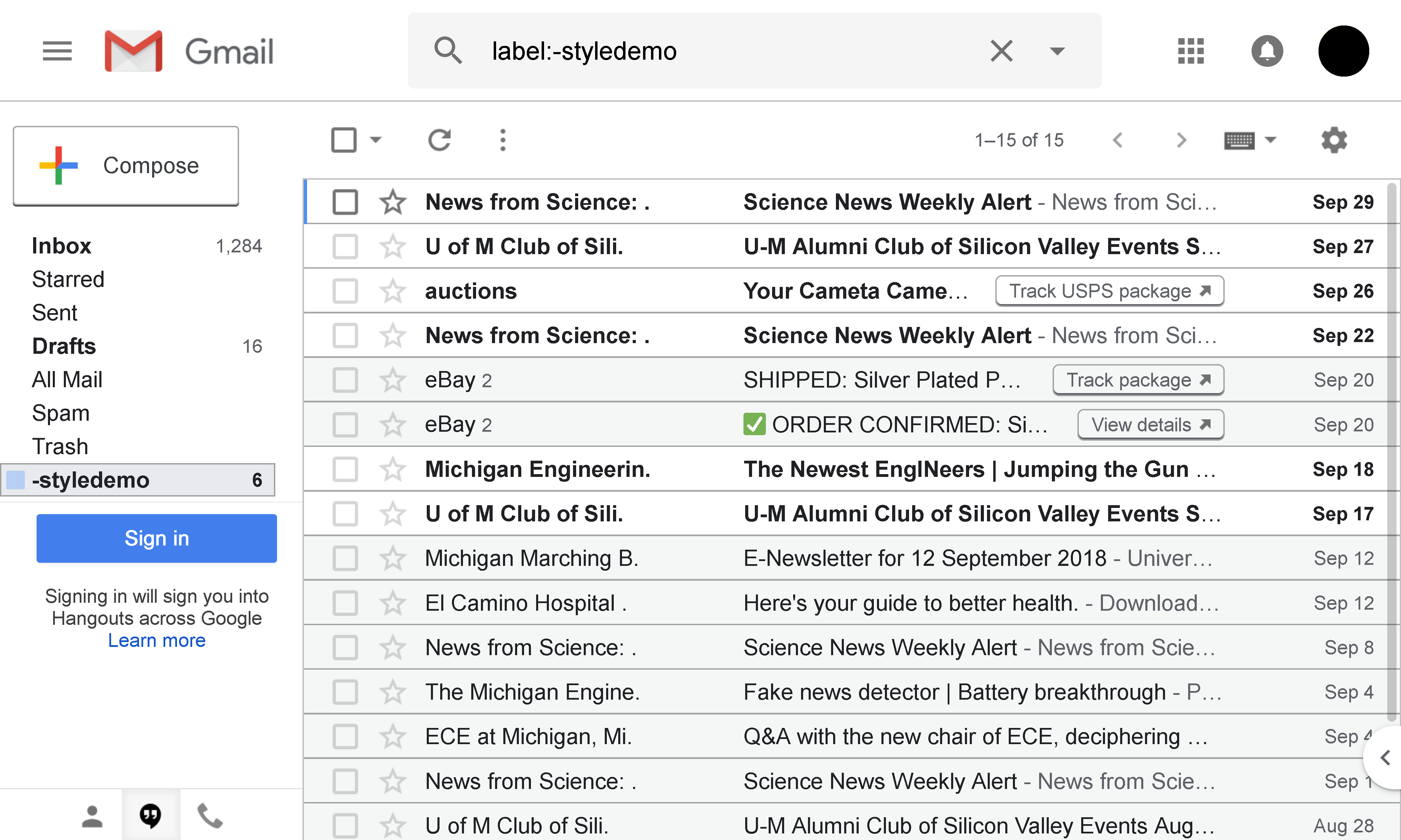1401x840 pixels.
Task: Open the Settings gear
Action: pyautogui.click(x=1334, y=140)
